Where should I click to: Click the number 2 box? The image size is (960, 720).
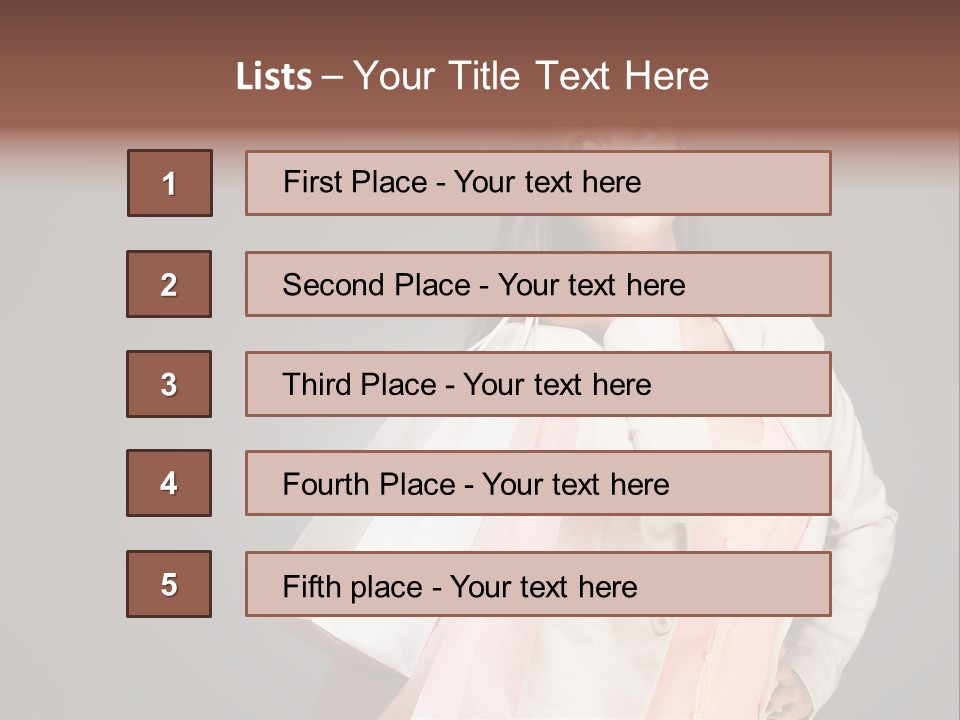click(169, 284)
